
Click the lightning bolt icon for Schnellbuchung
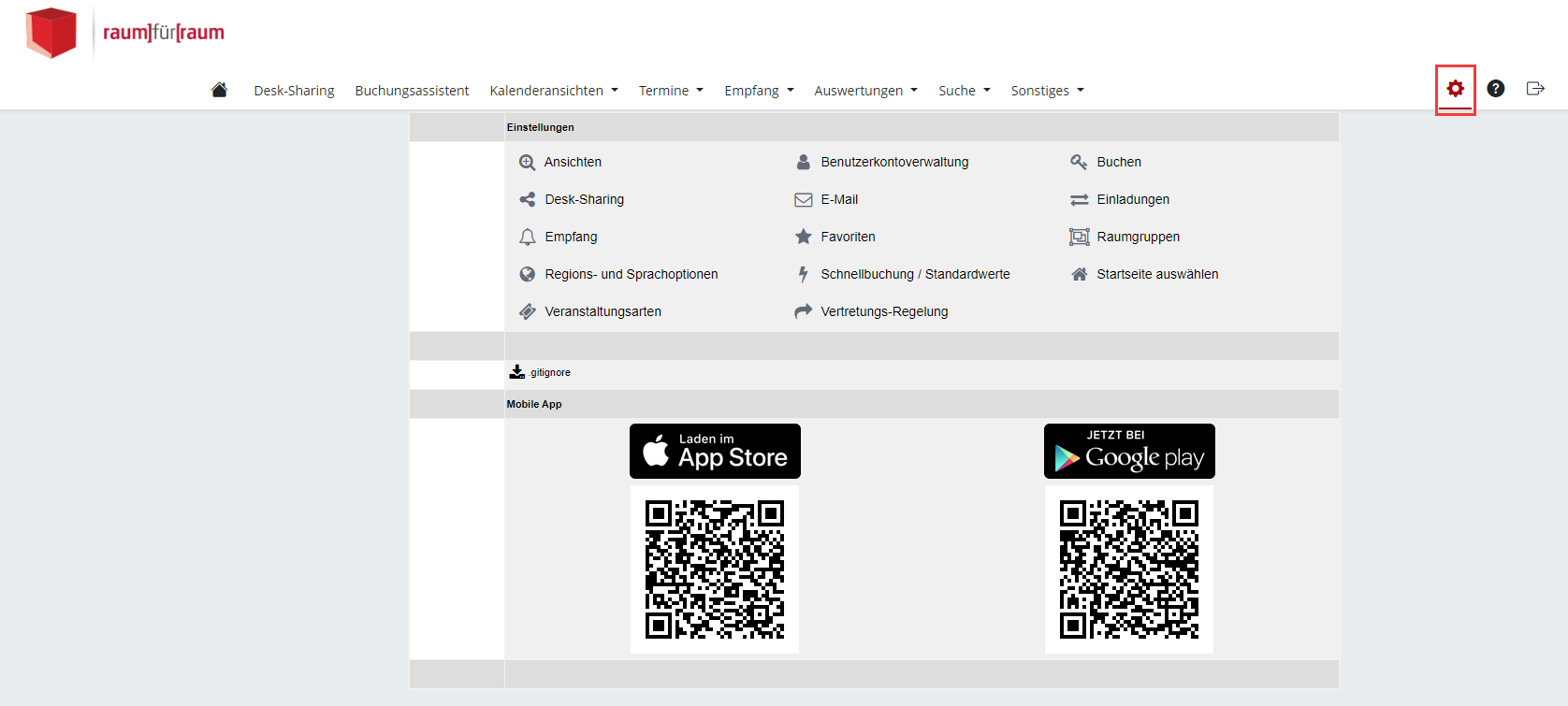[x=804, y=274]
